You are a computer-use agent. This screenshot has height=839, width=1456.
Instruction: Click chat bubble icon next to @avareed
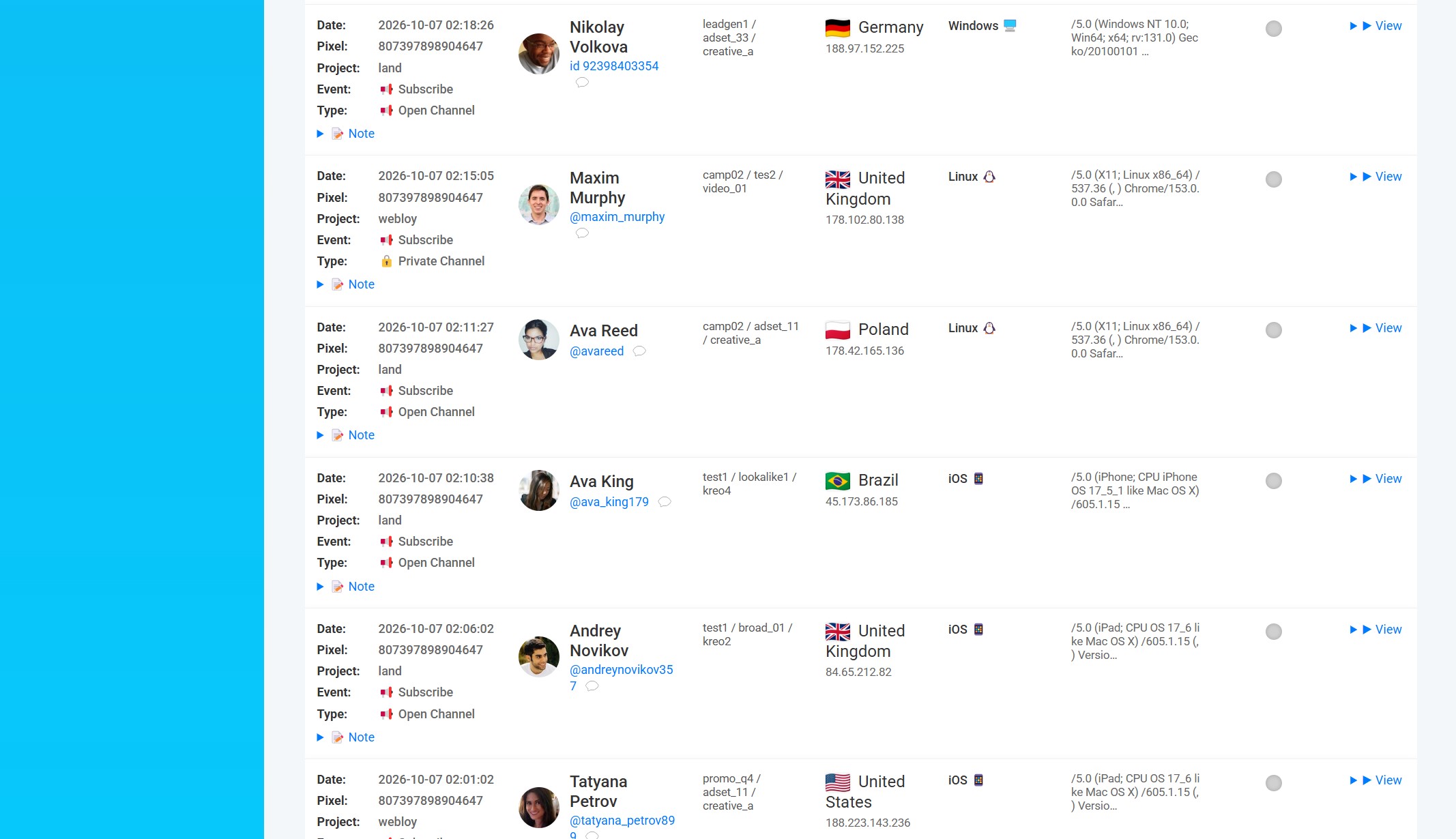click(639, 351)
